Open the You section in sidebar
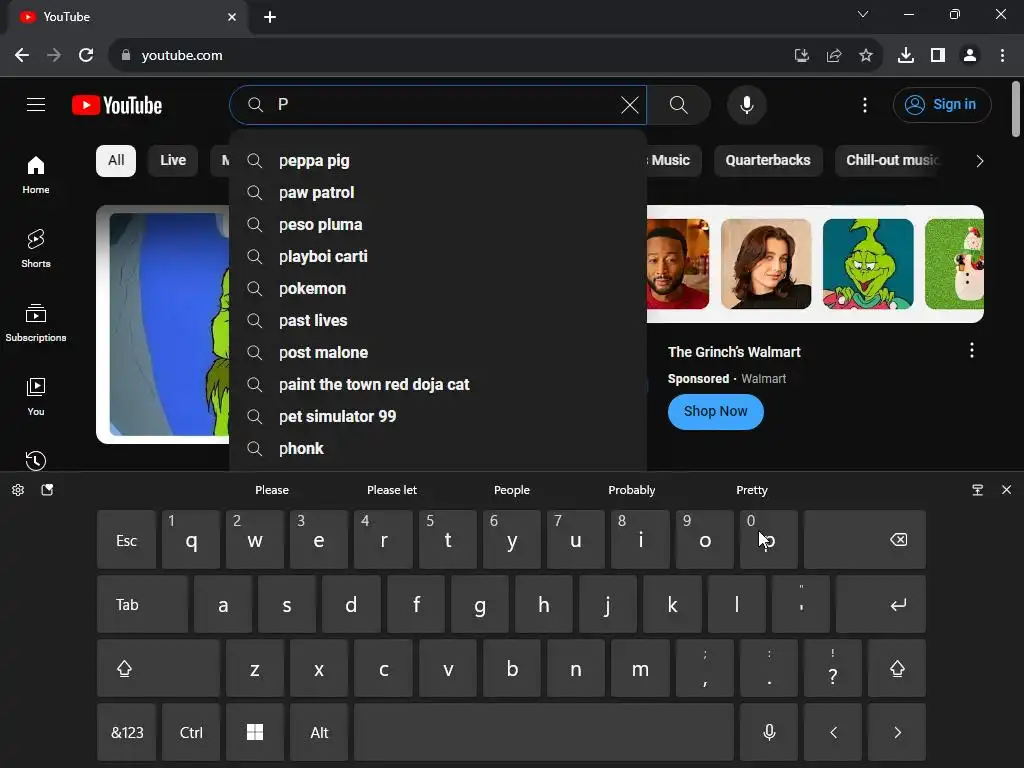The height and width of the screenshot is (768, 1024). (x=36, y=396)
